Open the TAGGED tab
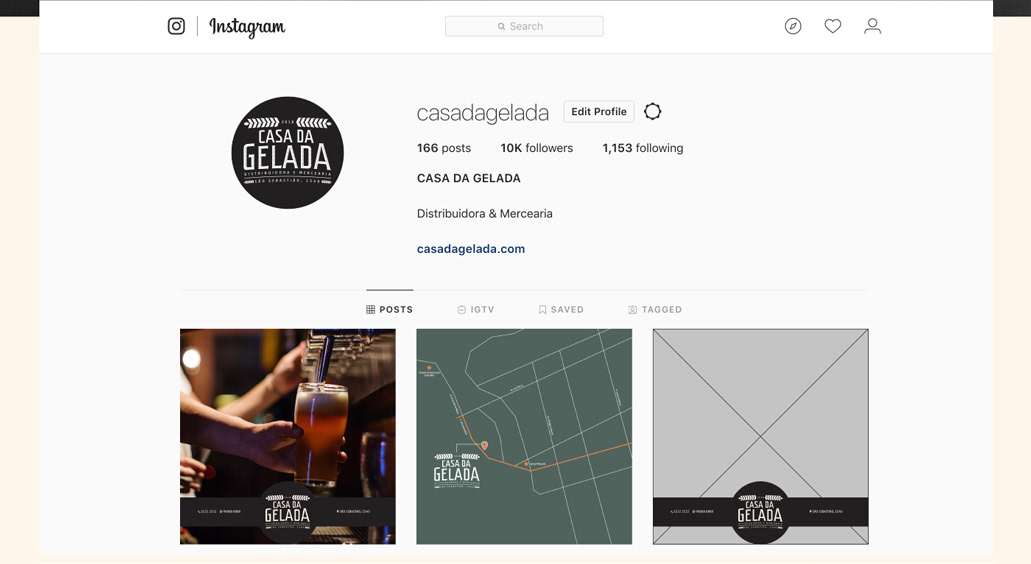 (655, 310)
